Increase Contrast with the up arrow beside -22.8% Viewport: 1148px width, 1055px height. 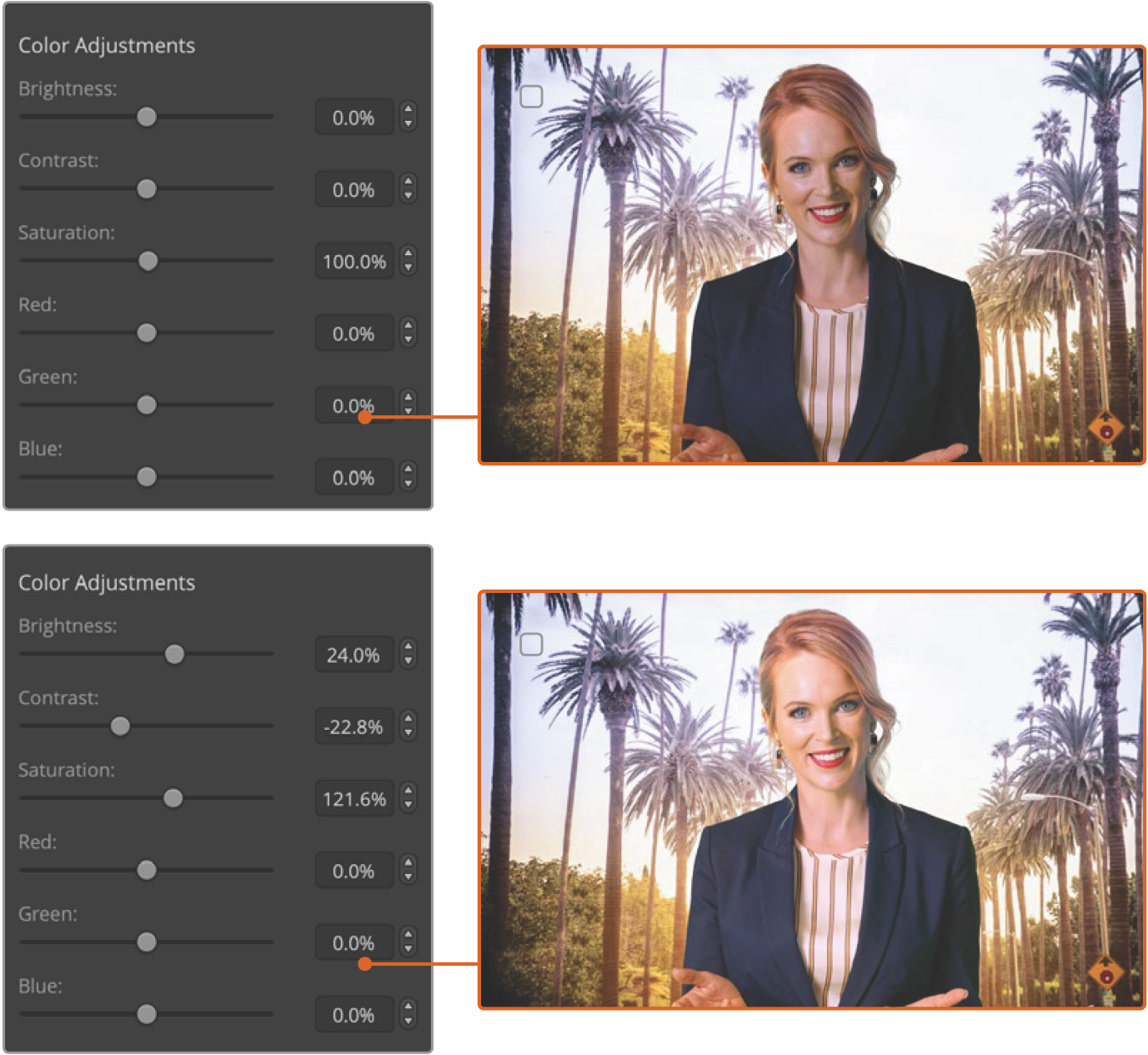click(408, 718)
